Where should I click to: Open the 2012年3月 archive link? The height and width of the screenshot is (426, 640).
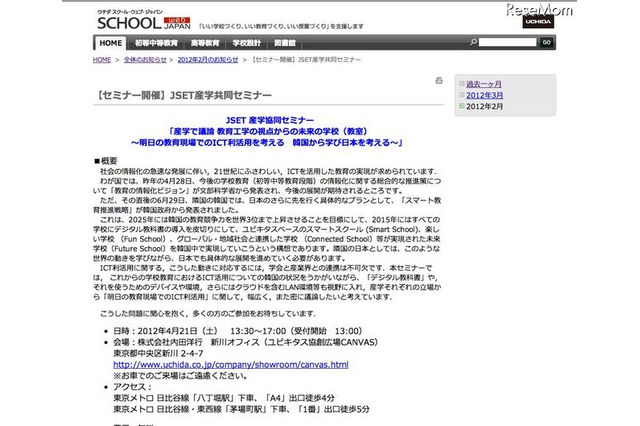(x=484, y=95)
